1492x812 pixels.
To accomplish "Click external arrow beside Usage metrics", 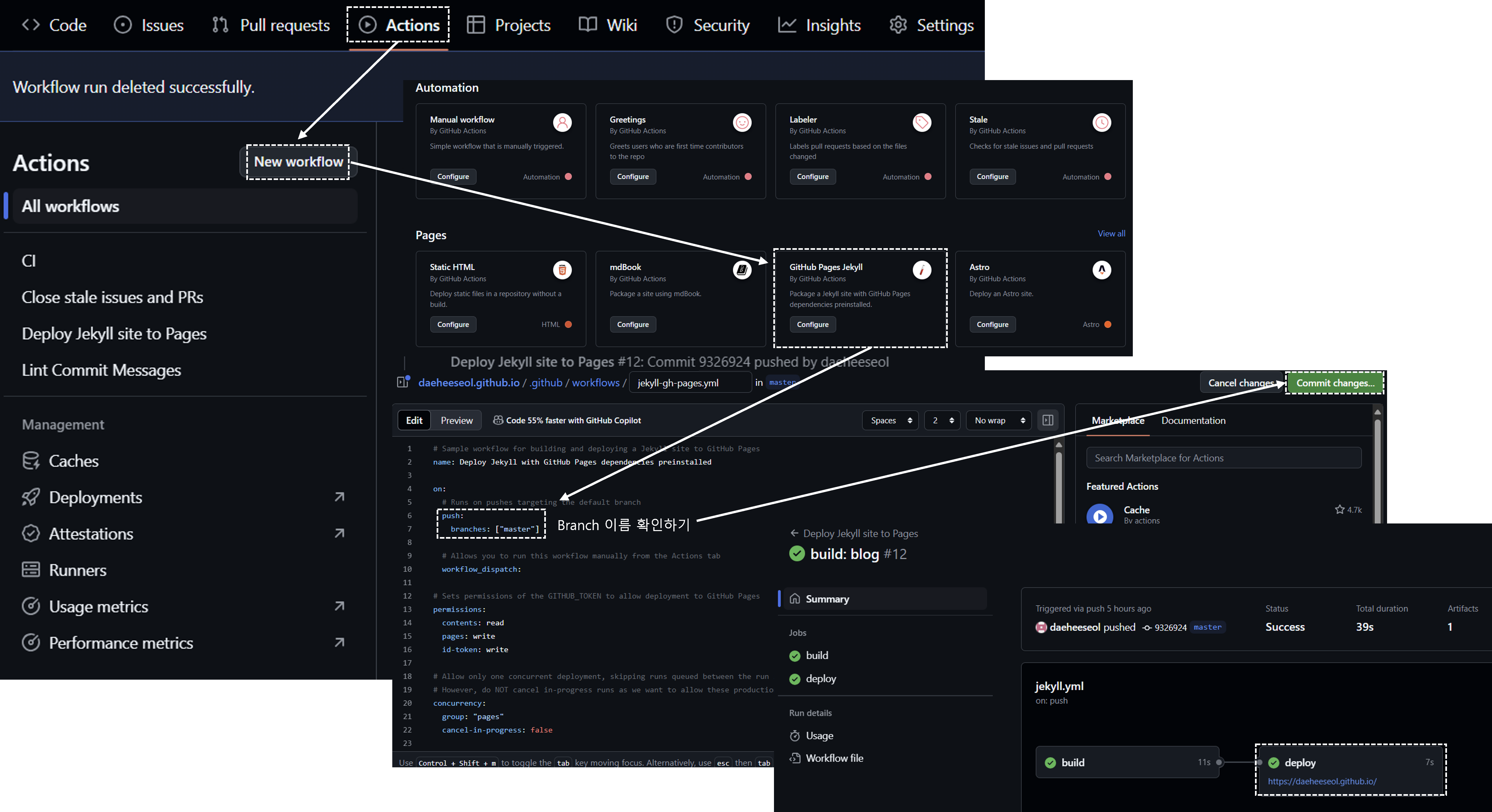I will (339, 606).
